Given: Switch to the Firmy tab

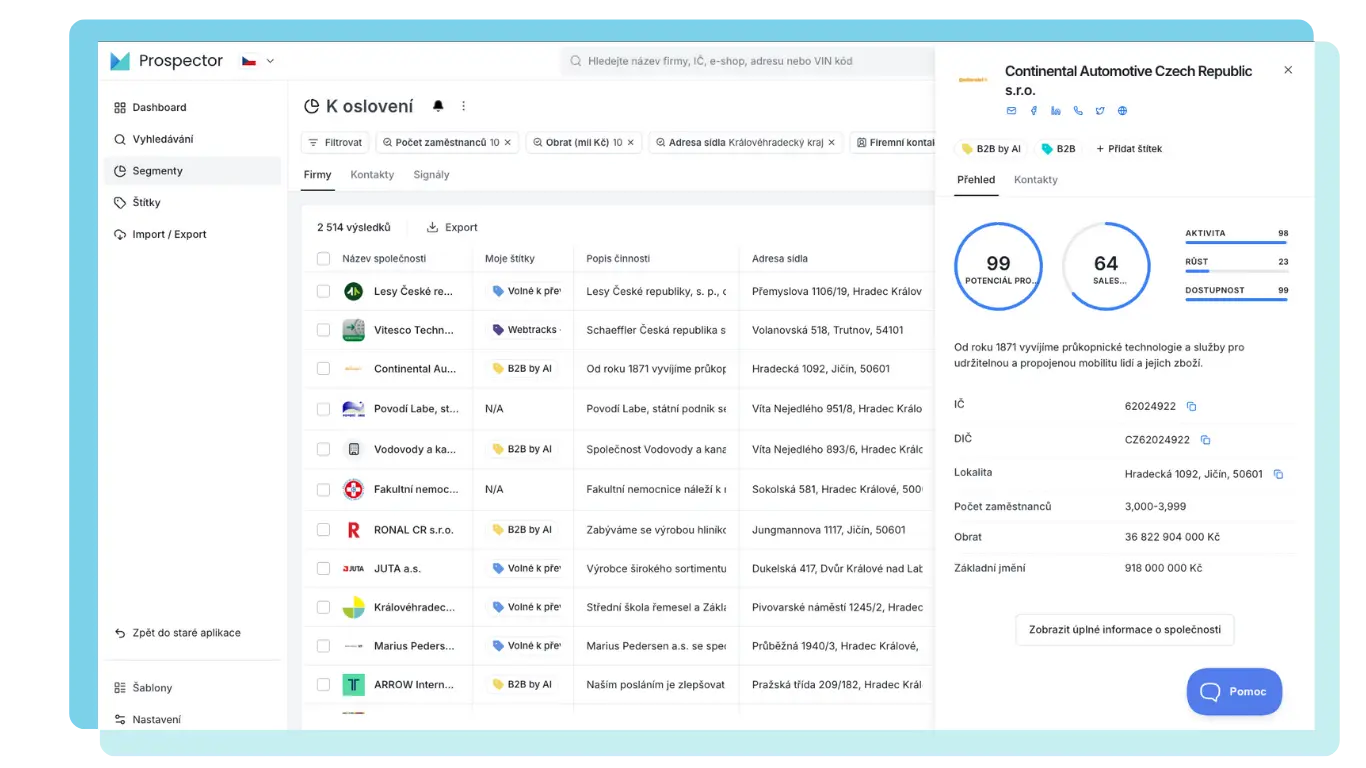Looking at the screenshot, I should click(x=317, y=175).
